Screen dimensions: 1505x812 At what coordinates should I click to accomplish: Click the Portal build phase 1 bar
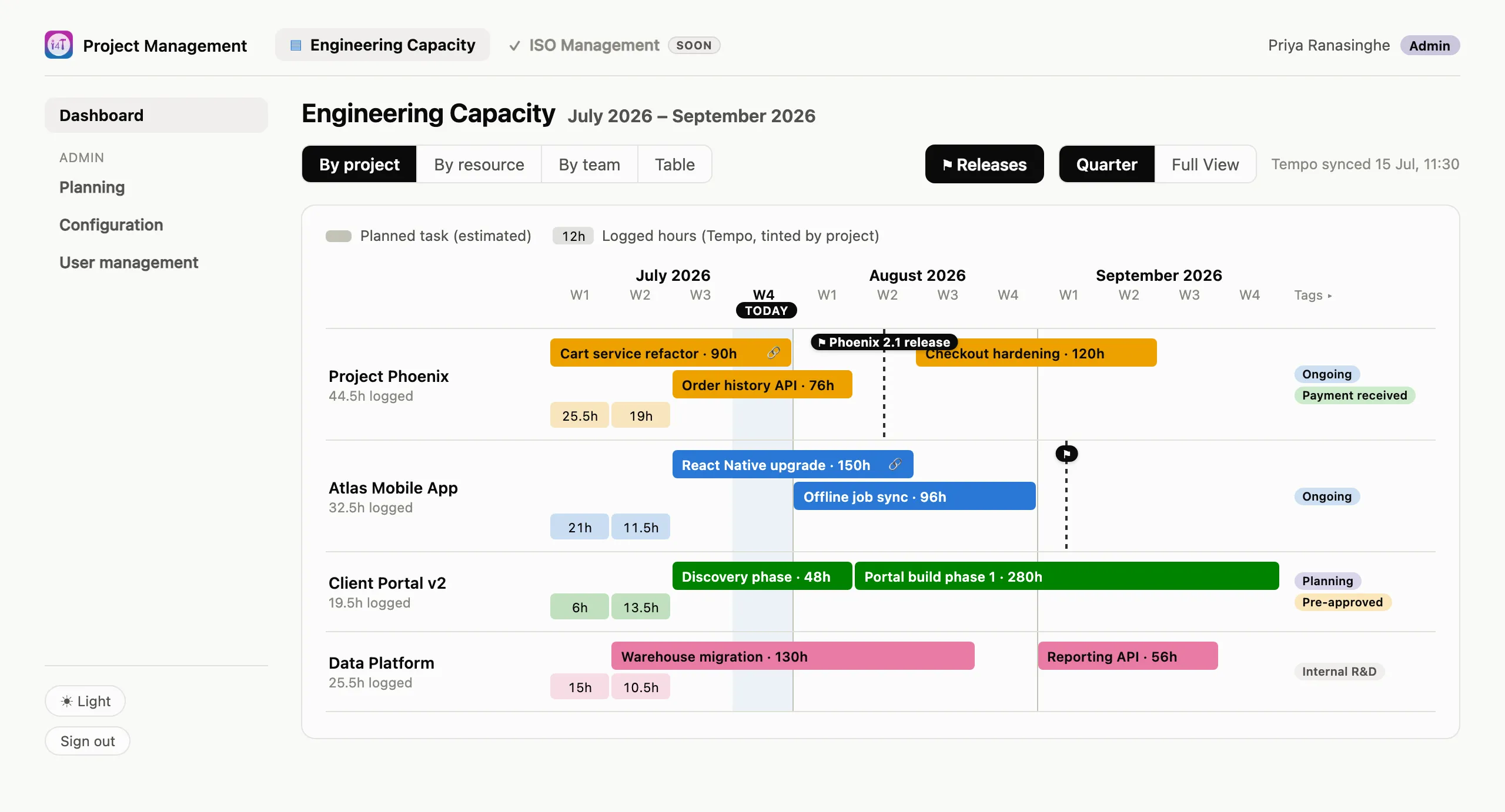click(1066, 576)
